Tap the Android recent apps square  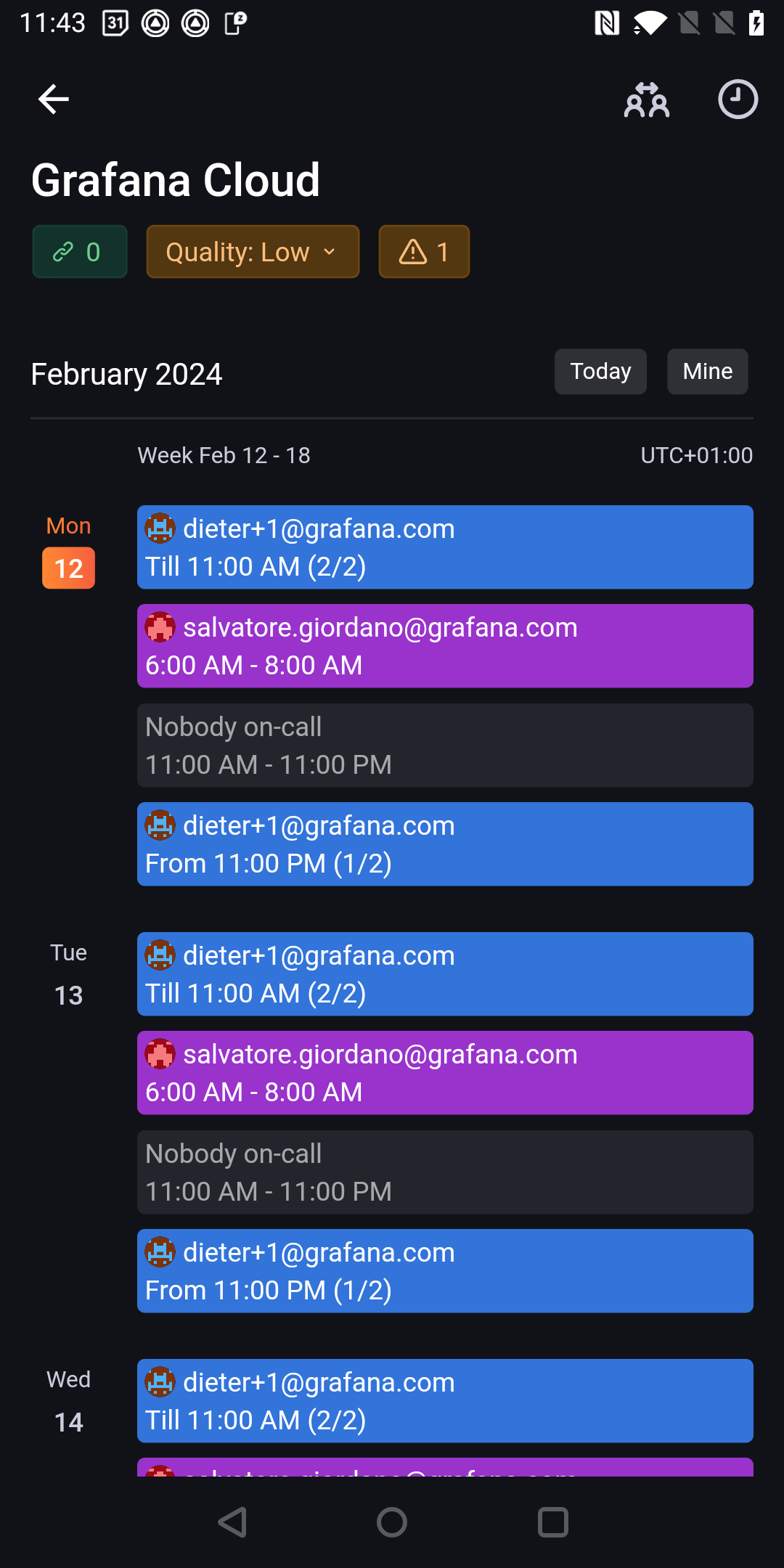tap(552, 1522)
